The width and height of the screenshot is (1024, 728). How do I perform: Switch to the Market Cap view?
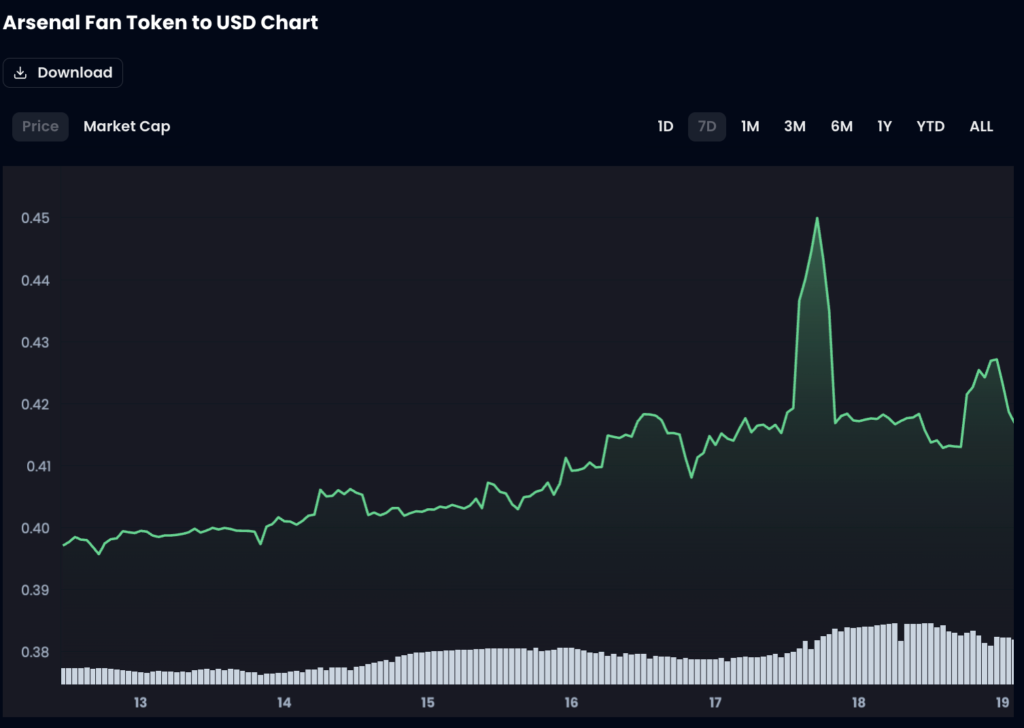pos(127,127)
